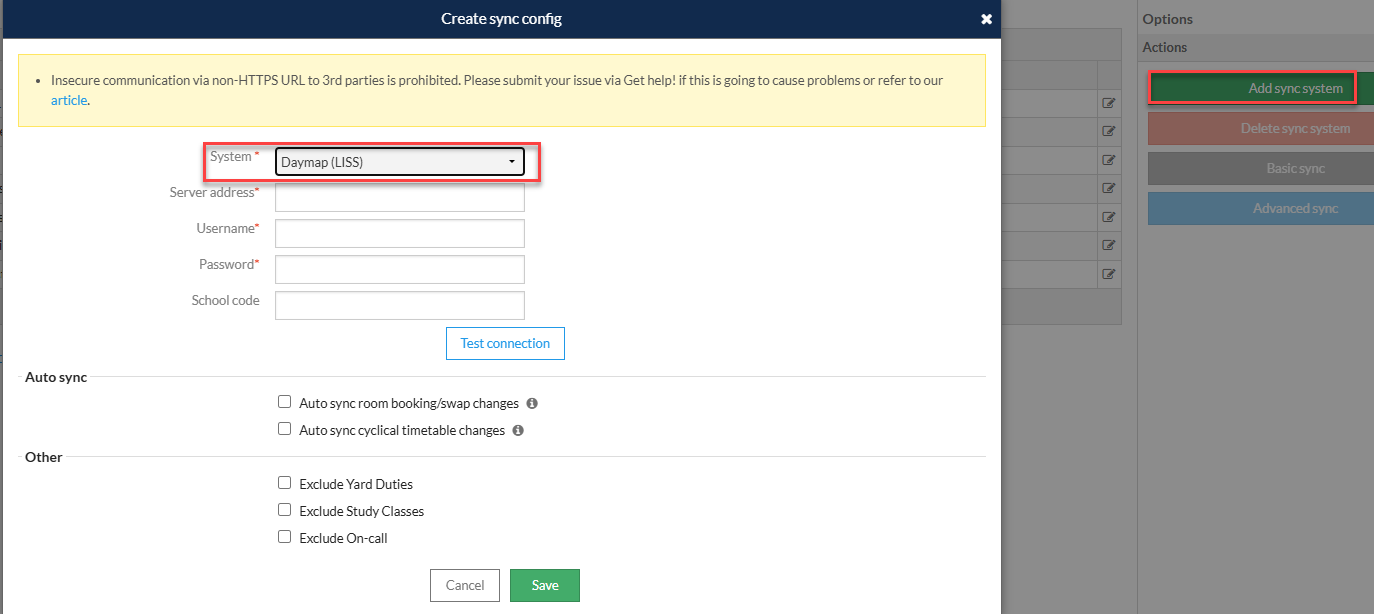Click the edit icon in the last table row
Screen dimensions: 1374x614
(1109, 274)
